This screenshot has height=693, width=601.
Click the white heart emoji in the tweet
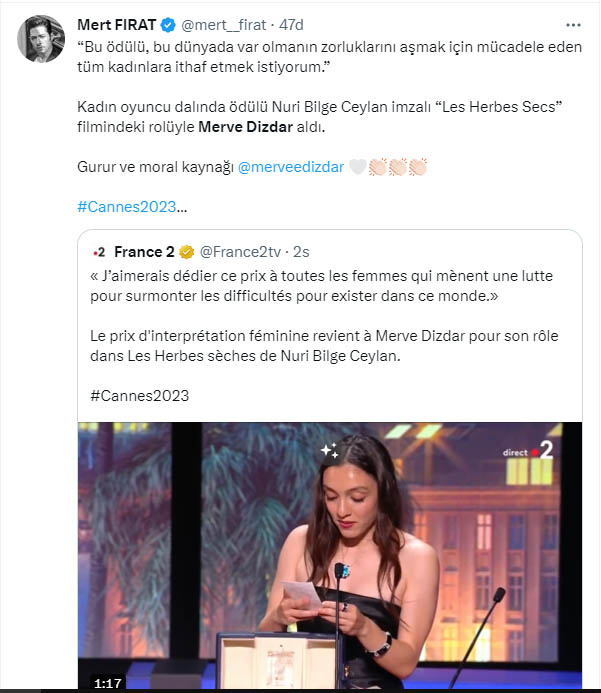(x=356, y=169)
